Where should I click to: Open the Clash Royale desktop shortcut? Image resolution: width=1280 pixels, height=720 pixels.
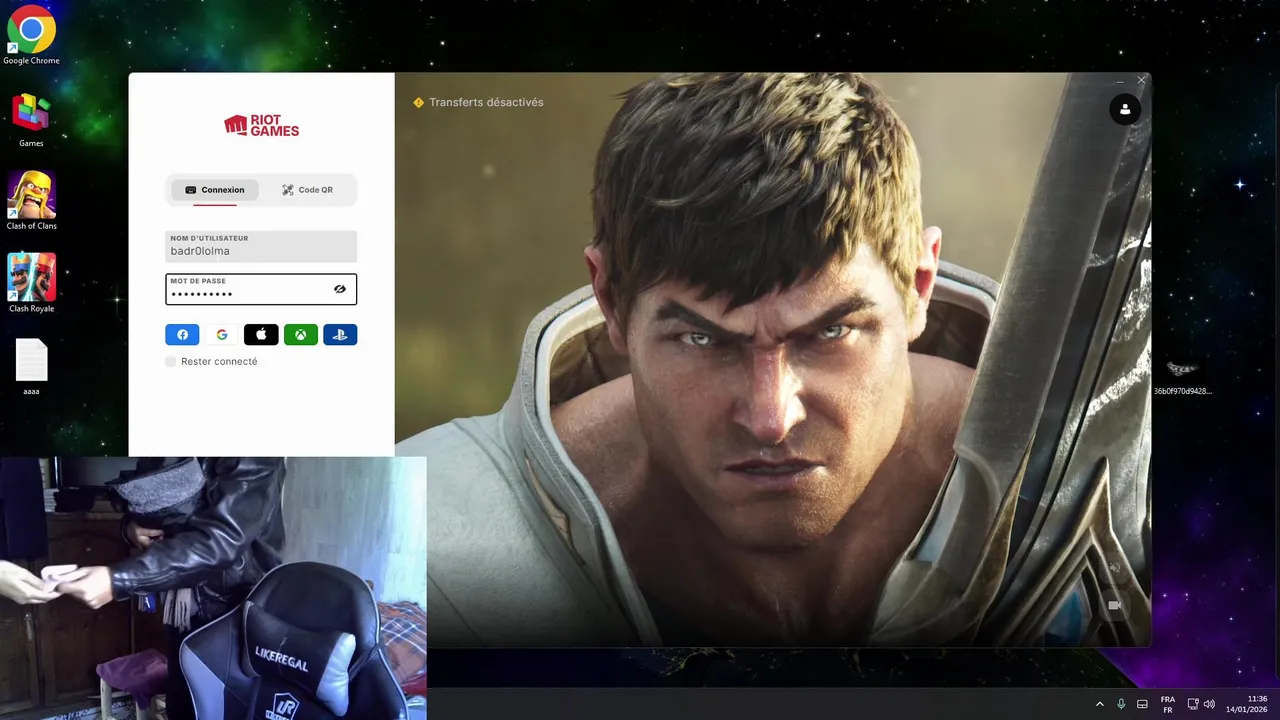31,283
